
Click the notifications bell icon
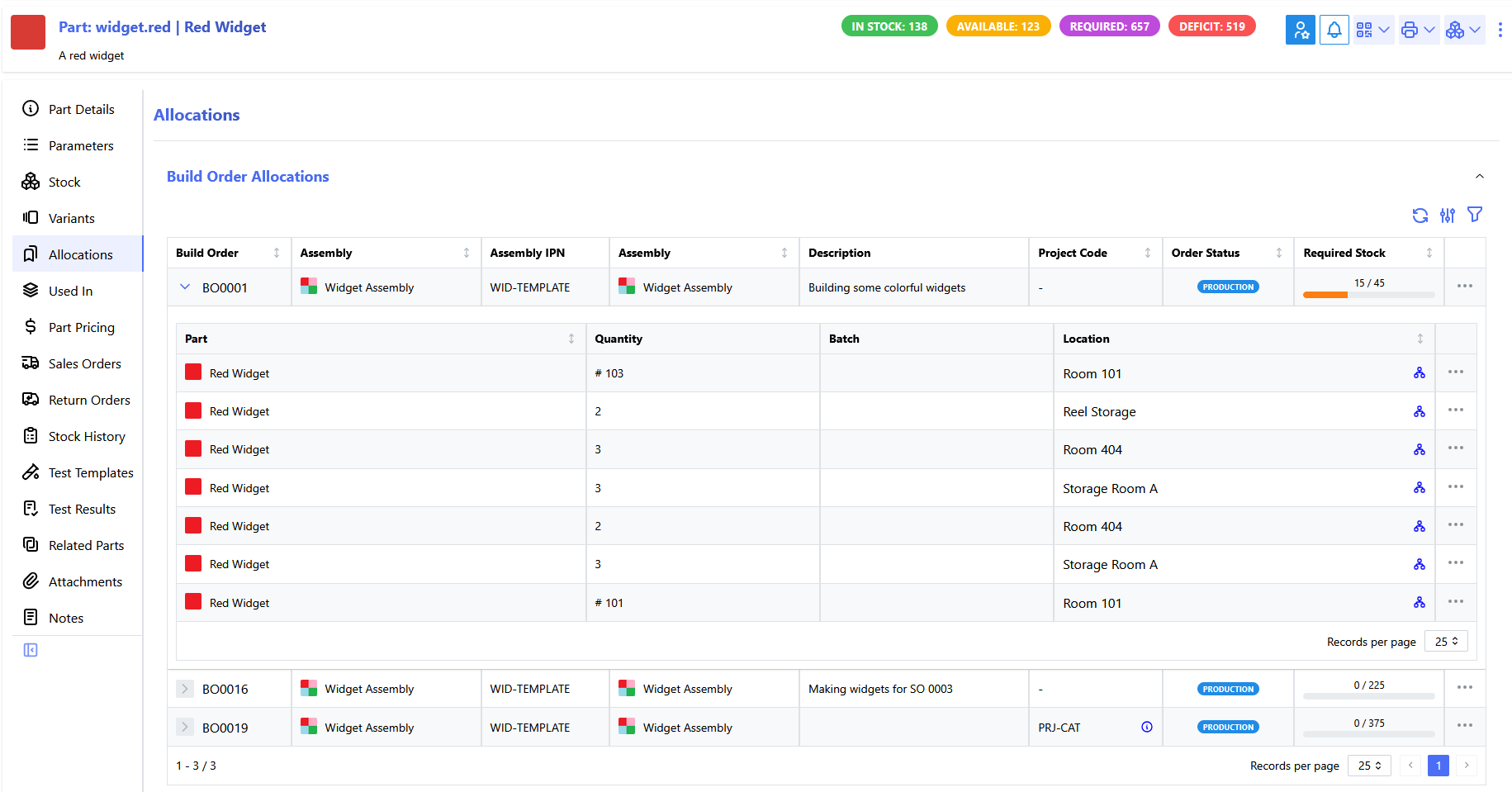1334,31
